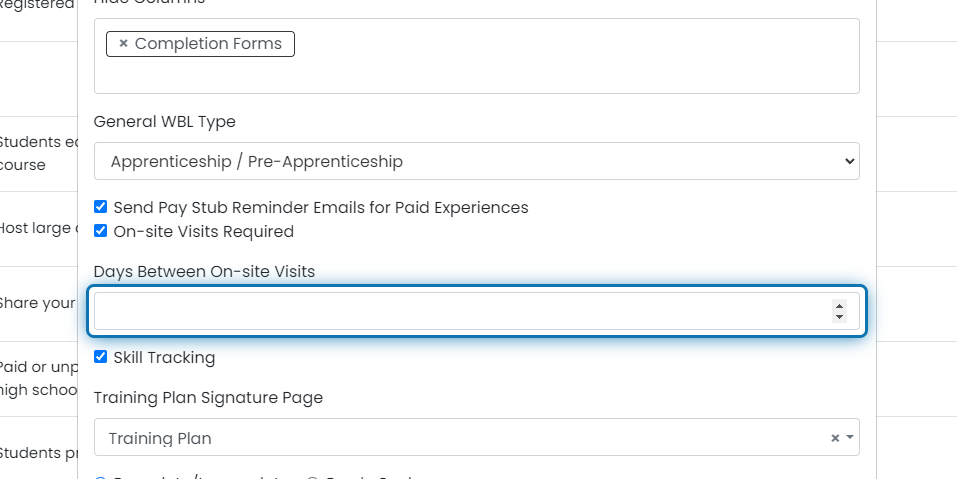The image size is (957, 479).
Task: Click the 'Share your' row behind the dialog
Action: point(38,303)
